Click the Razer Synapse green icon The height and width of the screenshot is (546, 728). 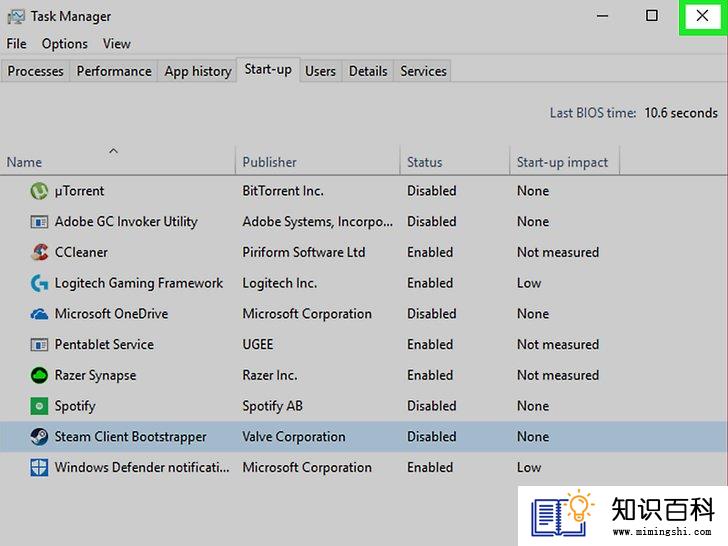tap(39, 375)
